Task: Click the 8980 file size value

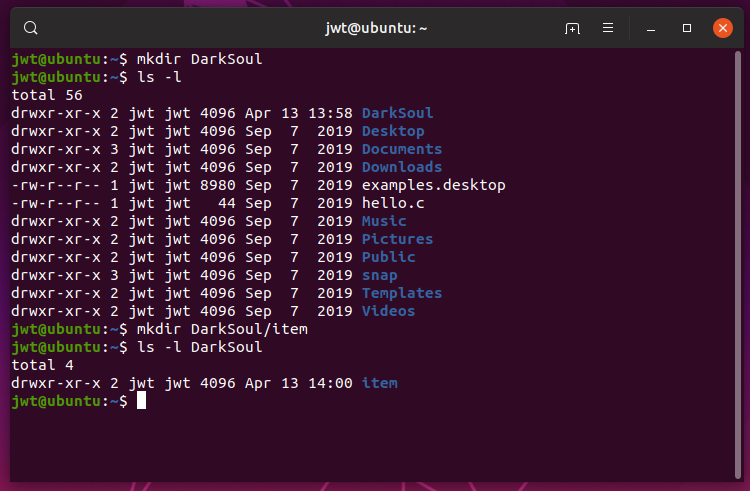Action: pyautogui.click(x=218, y=185)
